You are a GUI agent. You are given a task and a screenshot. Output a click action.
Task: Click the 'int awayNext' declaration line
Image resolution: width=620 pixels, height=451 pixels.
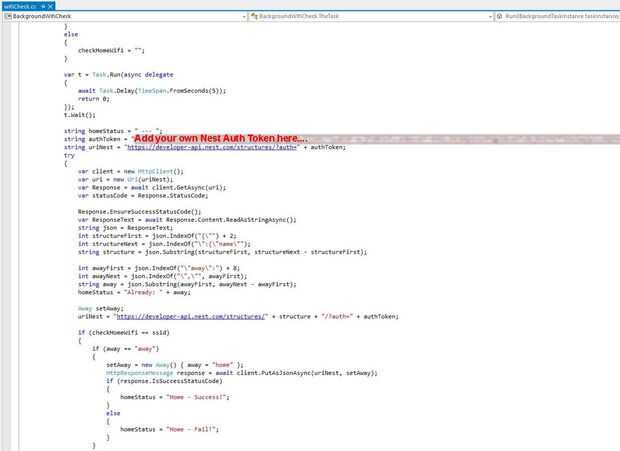(163, 276)
